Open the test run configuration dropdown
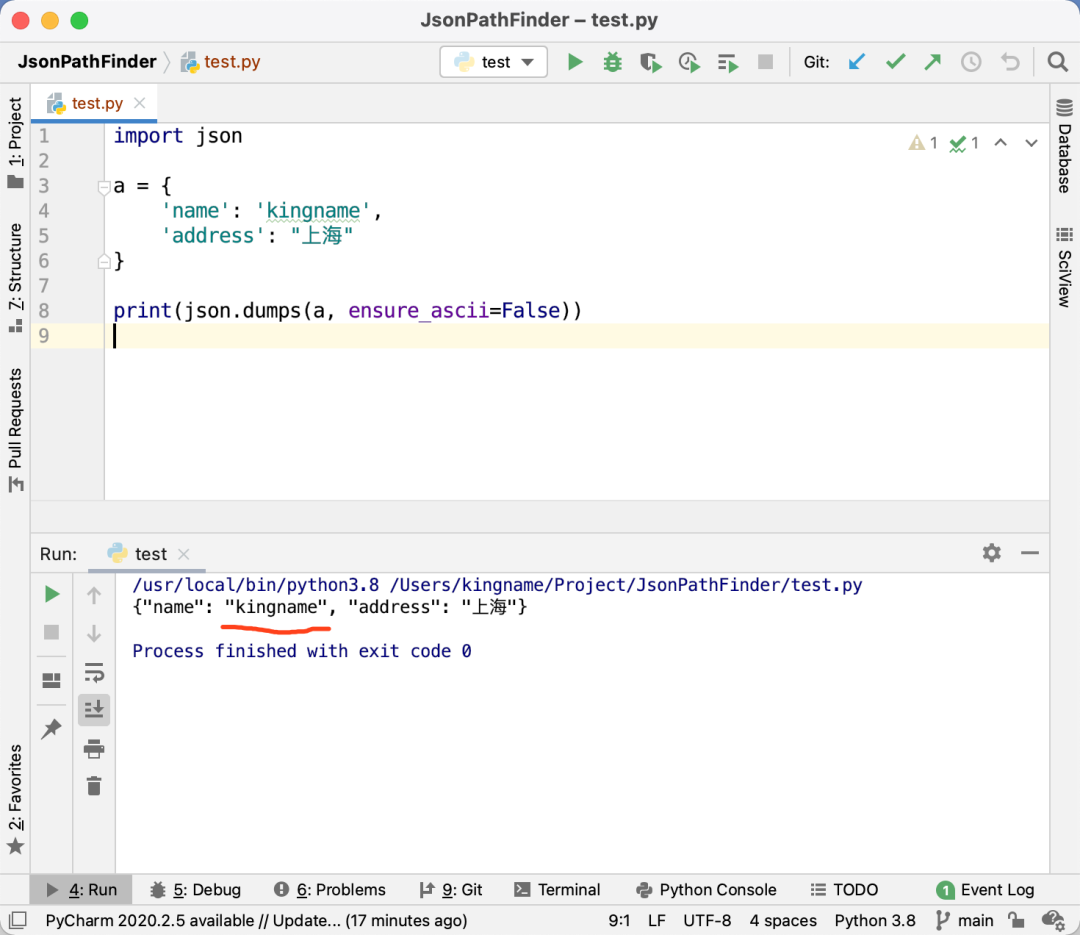The height and width of the screenshot is (935, 1080). click(x=494, y=62)
